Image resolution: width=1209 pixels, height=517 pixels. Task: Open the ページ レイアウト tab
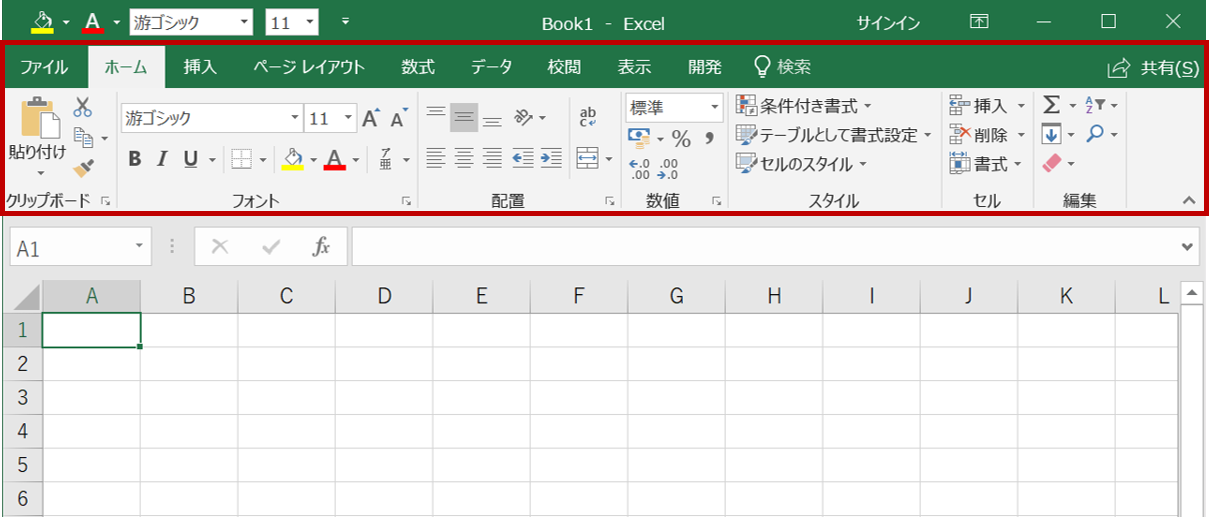pyautogui.click(x=308, y=67)
